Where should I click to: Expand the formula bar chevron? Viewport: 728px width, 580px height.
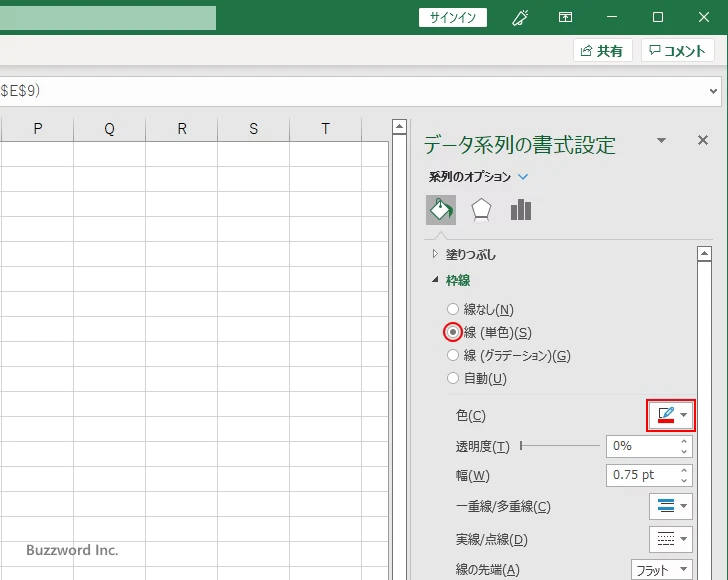coord(713,91)
